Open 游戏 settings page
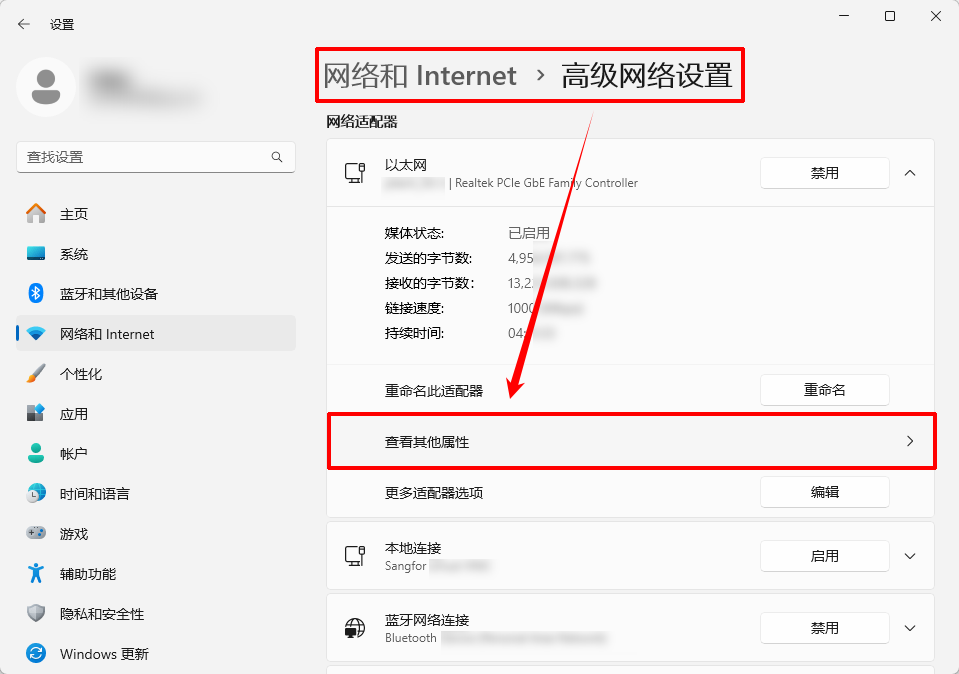Image resolution: width=959 pixels, height=674 pixels. click(x=156, y=533)
